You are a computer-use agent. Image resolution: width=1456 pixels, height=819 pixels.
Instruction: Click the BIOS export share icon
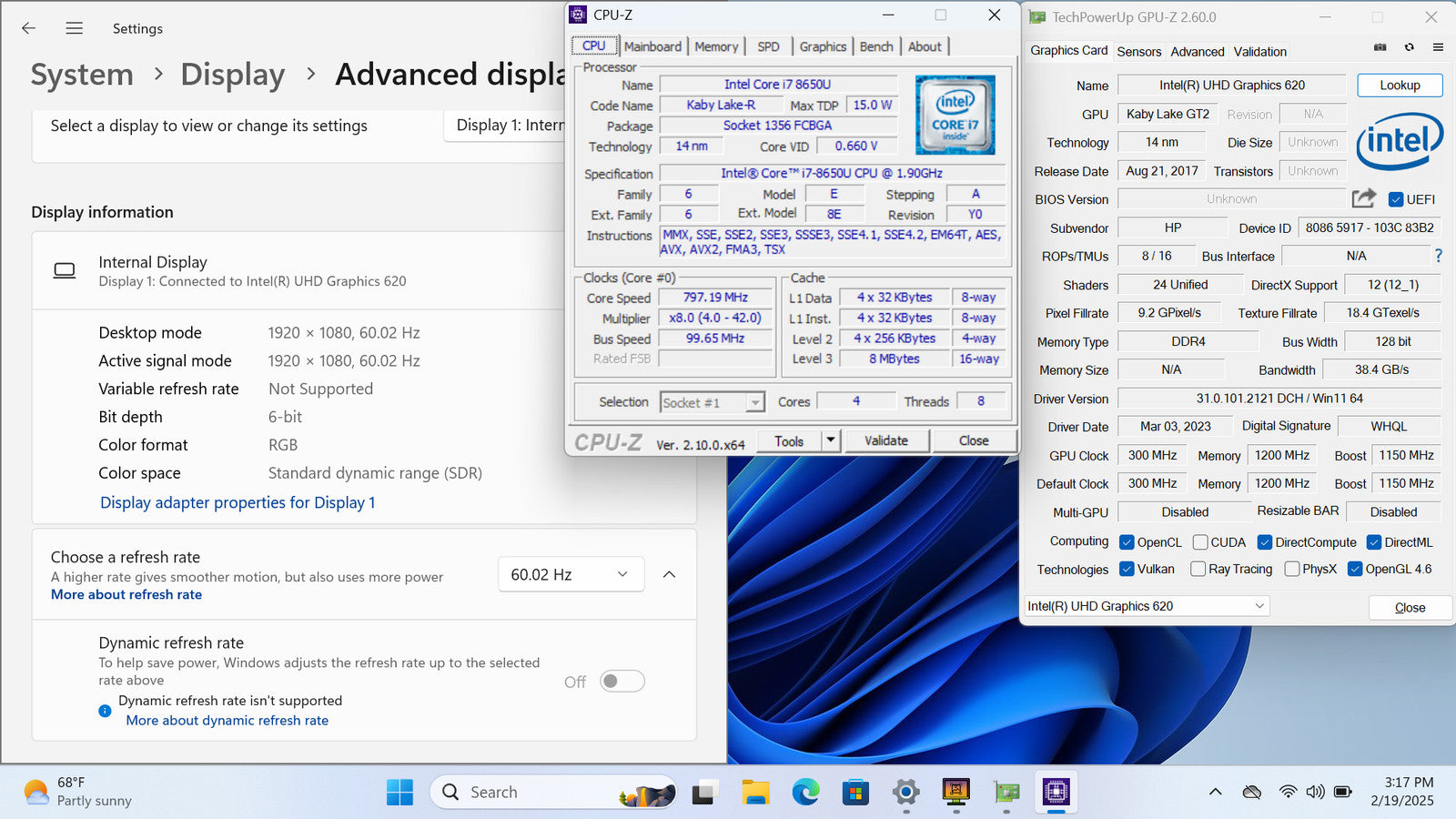click(1363, 198)
